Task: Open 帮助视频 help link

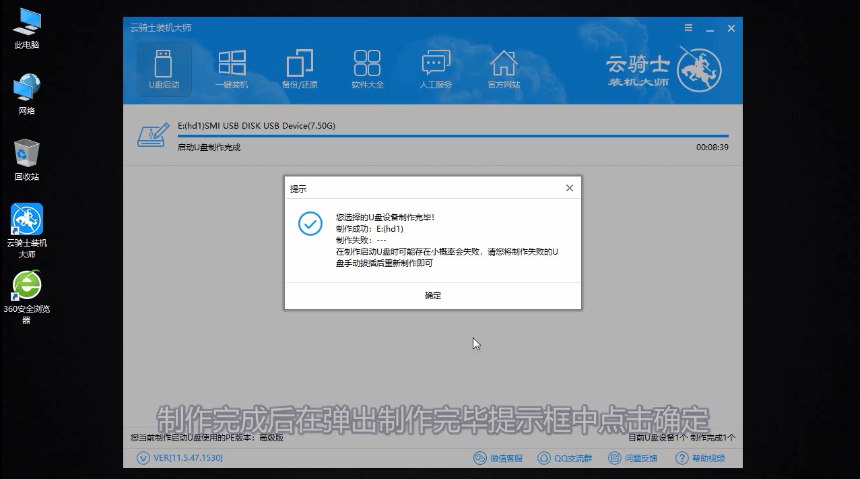Action: (x=700, y=458)
